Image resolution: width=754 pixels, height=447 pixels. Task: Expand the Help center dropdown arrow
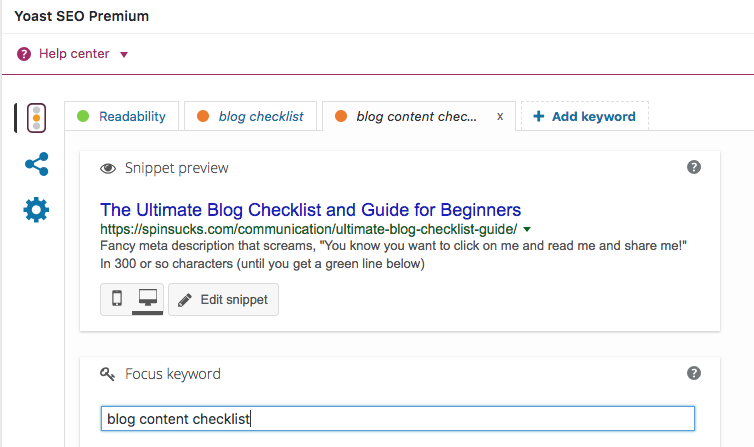click(x=124, y=55)
